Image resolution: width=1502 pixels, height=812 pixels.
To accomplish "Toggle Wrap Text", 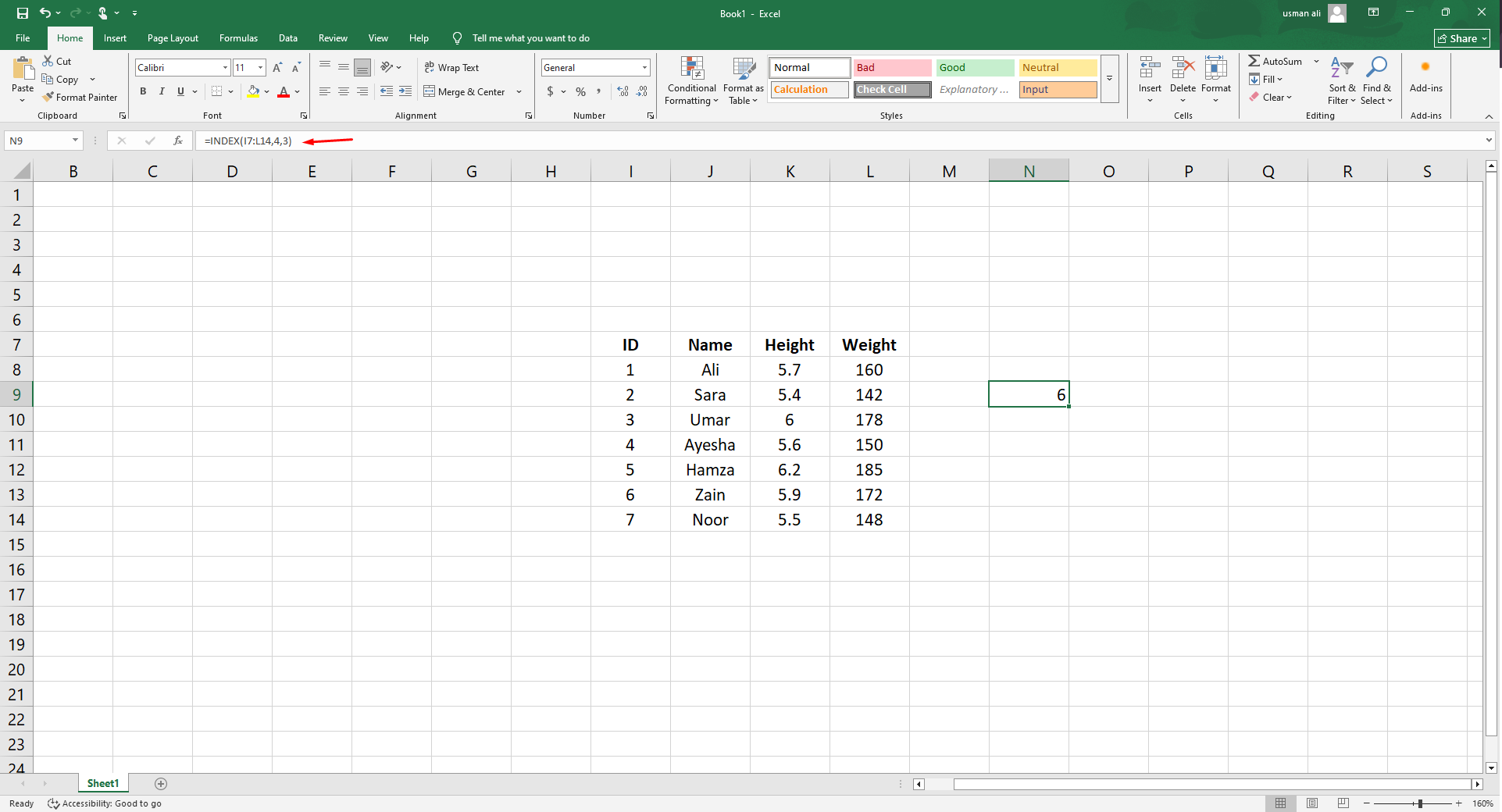I will pos(451,68).
